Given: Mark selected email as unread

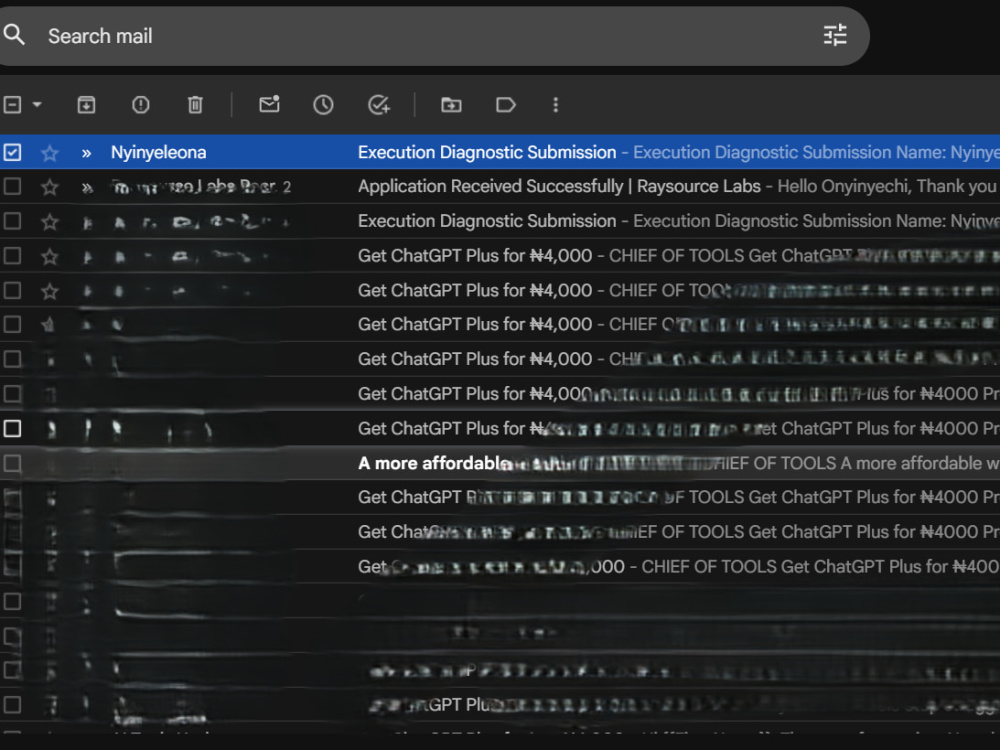Looking at the screenshot, I should click(x=269, y=104).
